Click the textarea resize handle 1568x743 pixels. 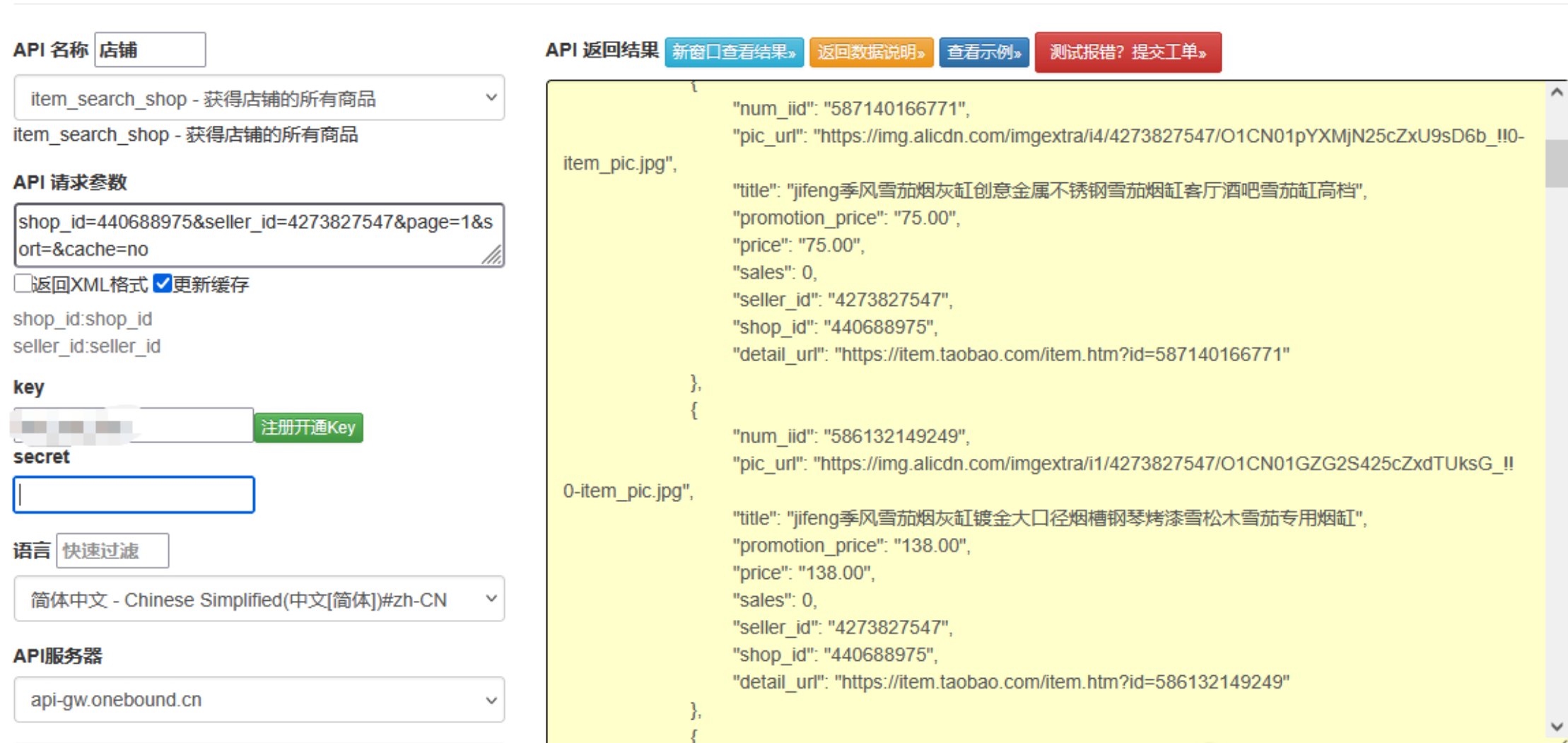(493, 255)
